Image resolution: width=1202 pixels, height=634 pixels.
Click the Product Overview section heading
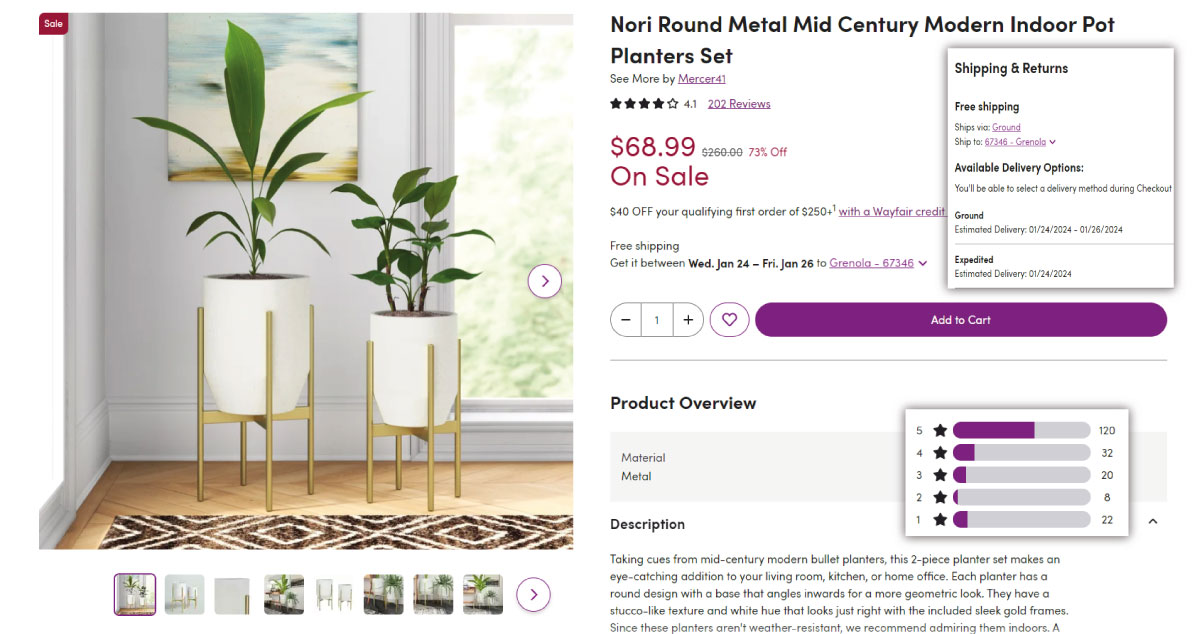click(x=683, y=403)
